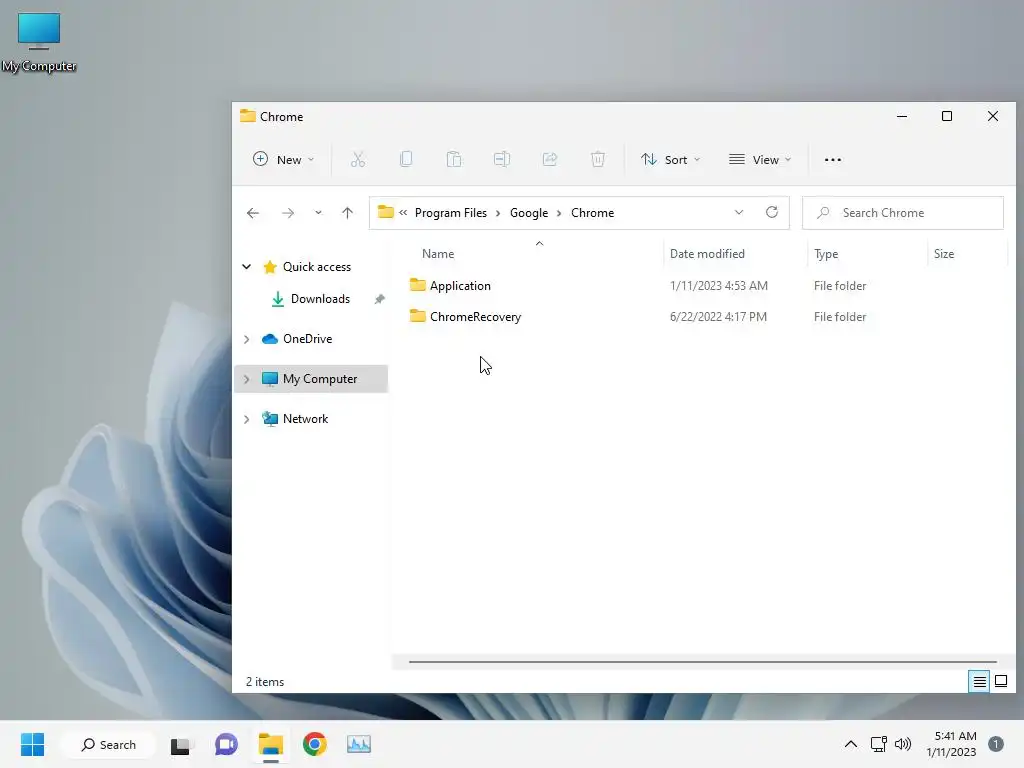This screenshot has height=768, width=1024.
Task: Select OneDrive in navigation pane
Action: pyautogui.click(x=308, y=339)
